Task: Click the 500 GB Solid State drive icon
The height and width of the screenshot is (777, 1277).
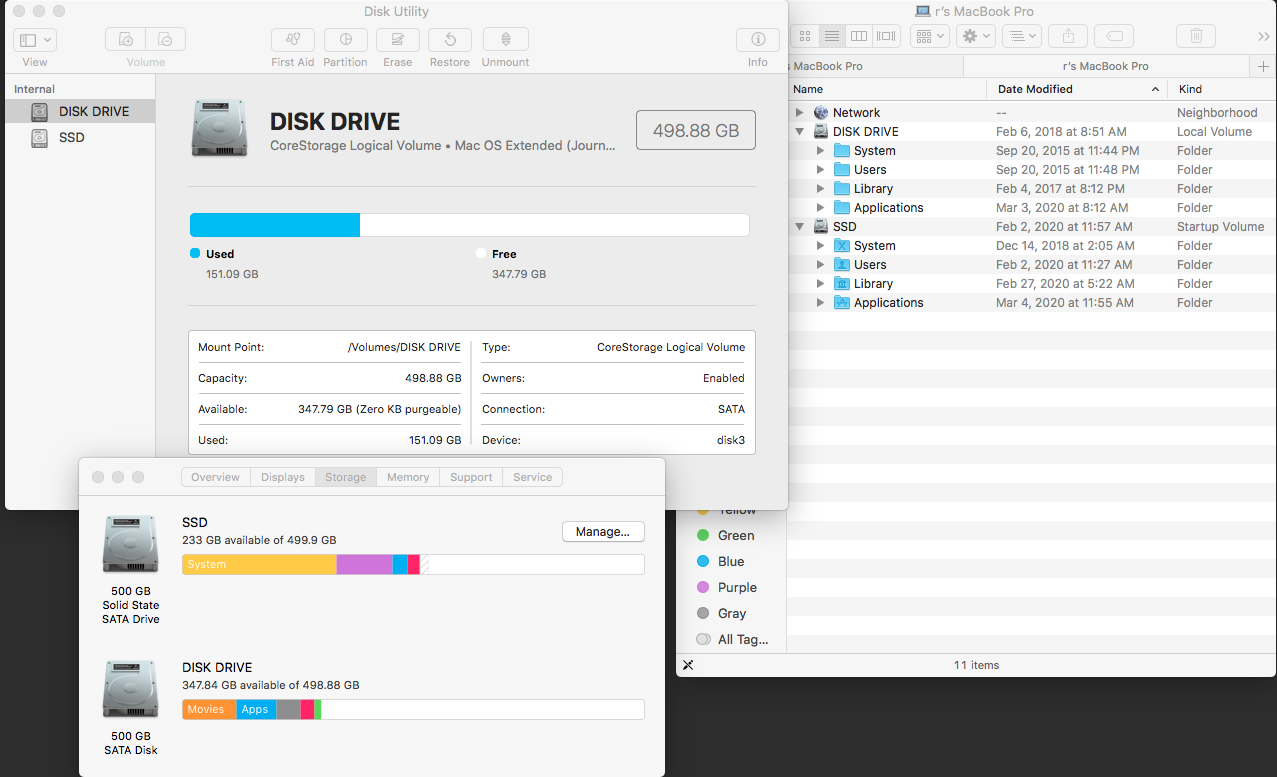Action: pyautogui.click(x=130, y=545)
